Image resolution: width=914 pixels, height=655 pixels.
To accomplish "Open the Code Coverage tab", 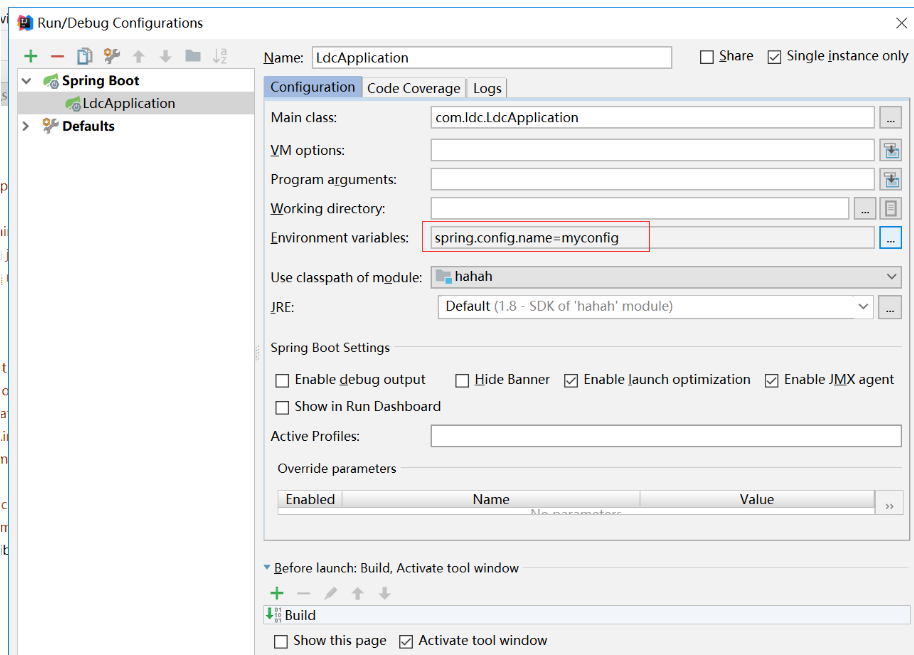I will [414, 88].
